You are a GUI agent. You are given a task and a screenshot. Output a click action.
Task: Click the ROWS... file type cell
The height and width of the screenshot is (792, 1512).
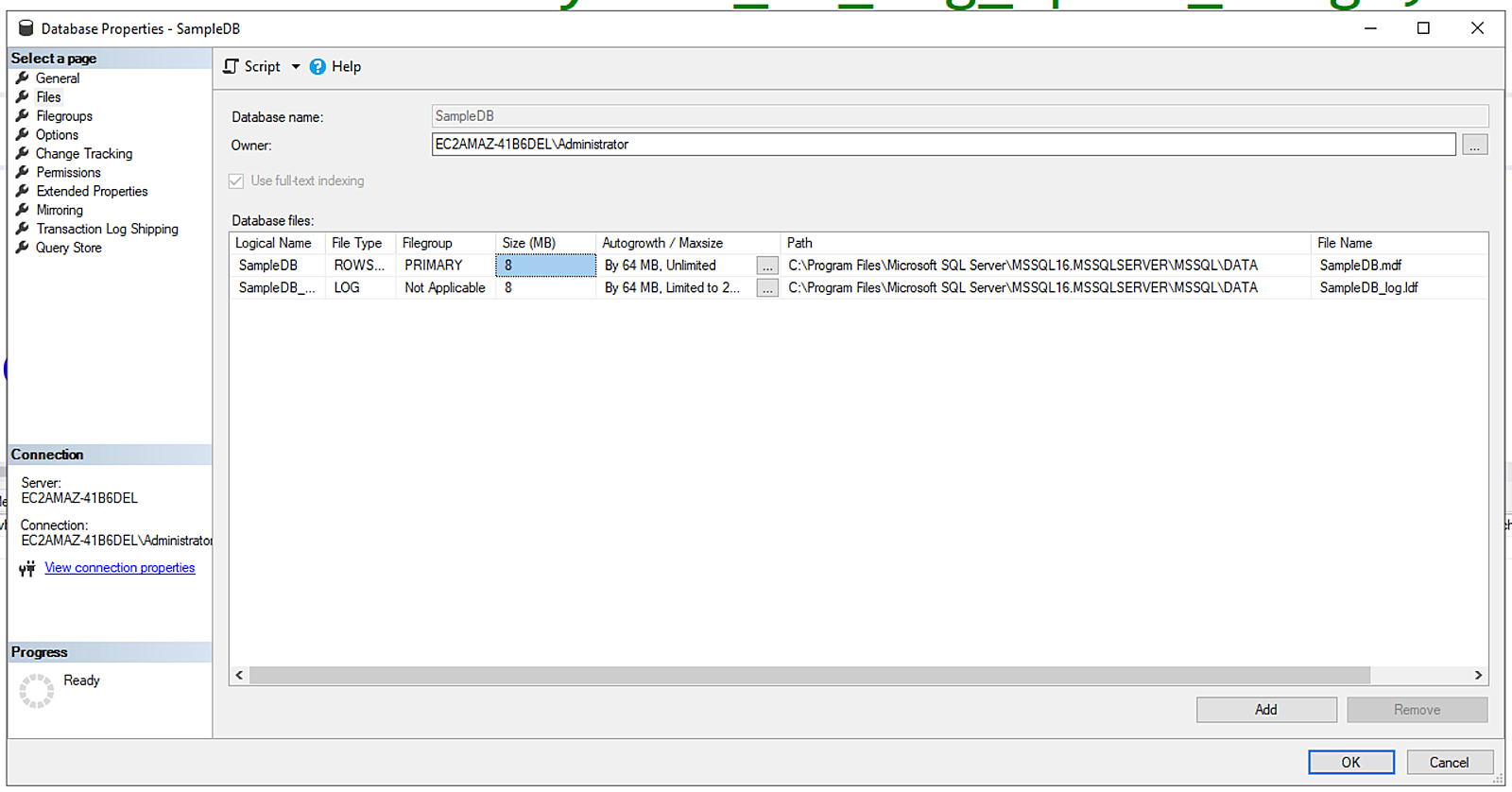[360, 266]
